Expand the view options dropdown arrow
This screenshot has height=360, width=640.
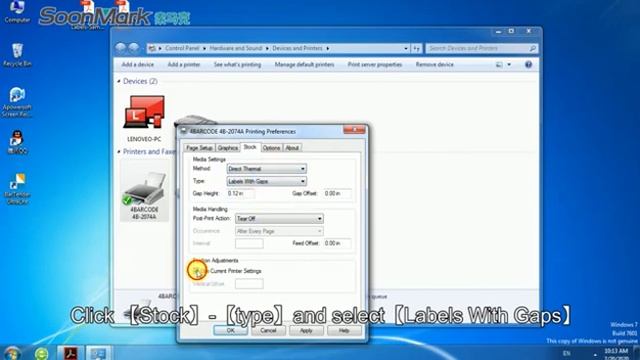click(509, 64)
